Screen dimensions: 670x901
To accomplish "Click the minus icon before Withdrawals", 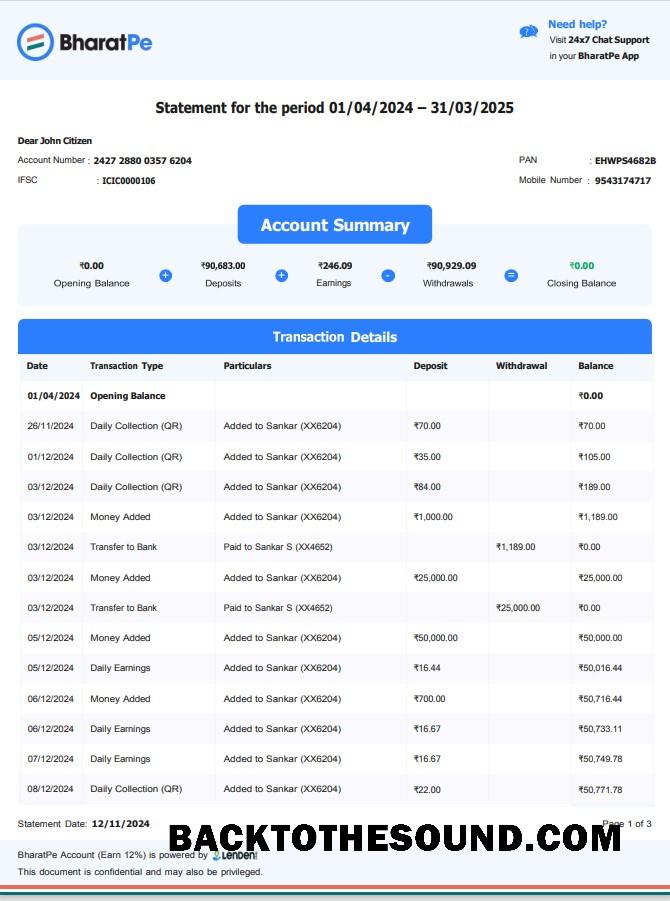I will tap(388, 276).
